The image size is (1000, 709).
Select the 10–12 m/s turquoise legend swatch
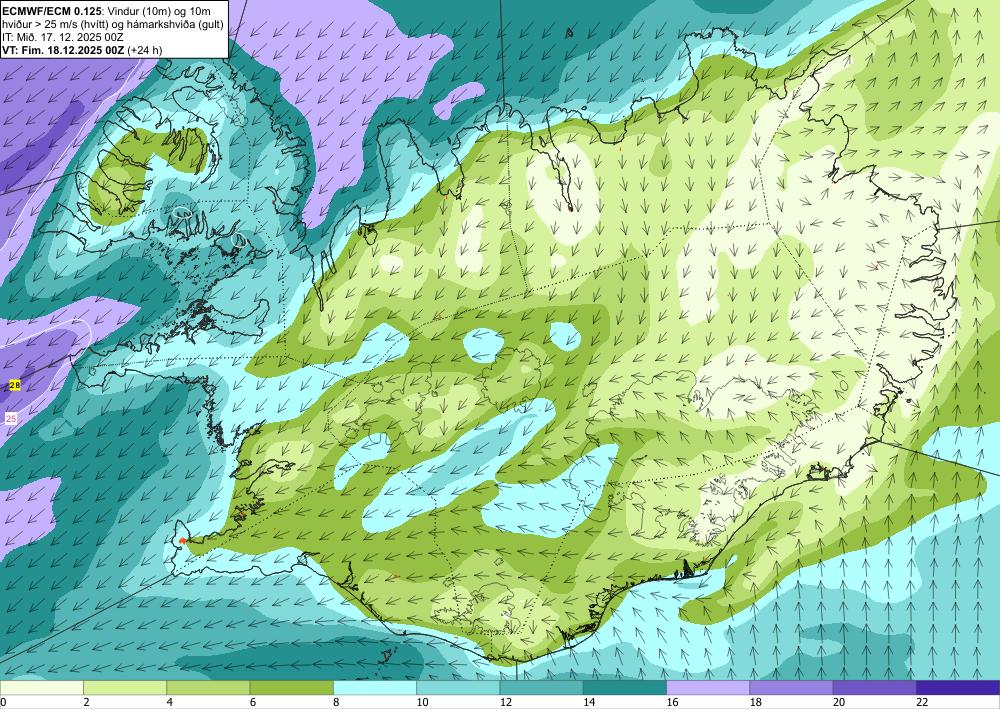[x=458, y=687]
